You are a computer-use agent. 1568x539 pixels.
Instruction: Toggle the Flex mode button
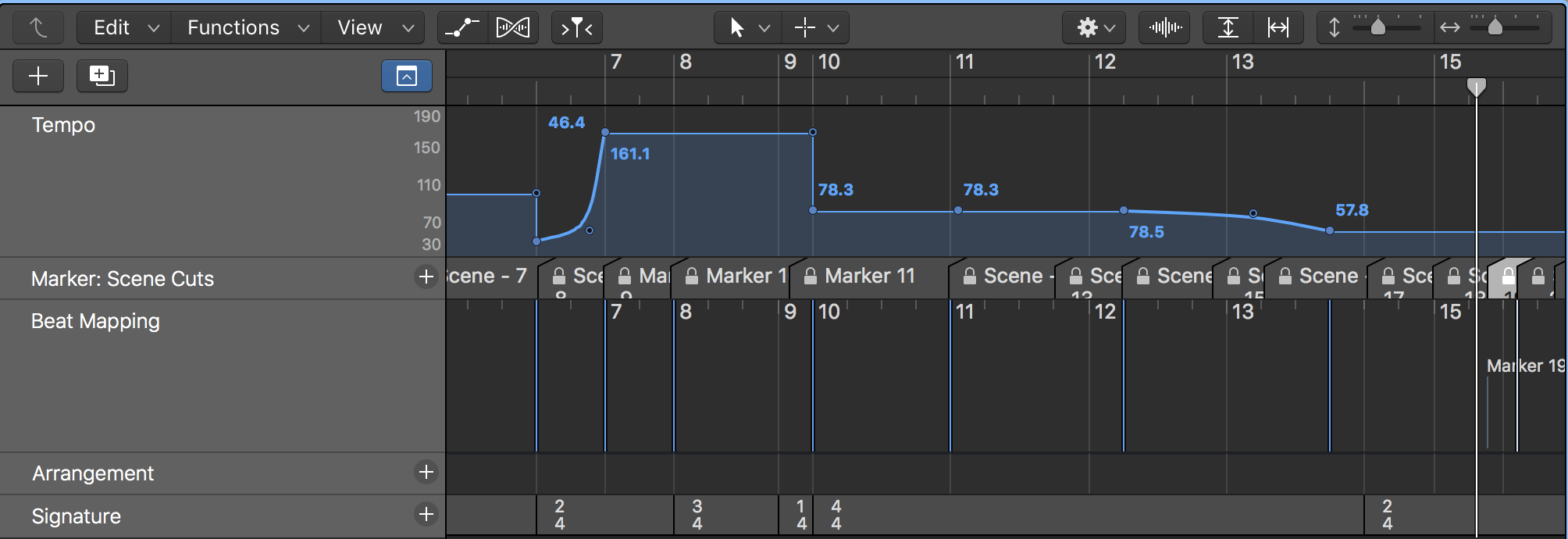click(x=513, y=28)
